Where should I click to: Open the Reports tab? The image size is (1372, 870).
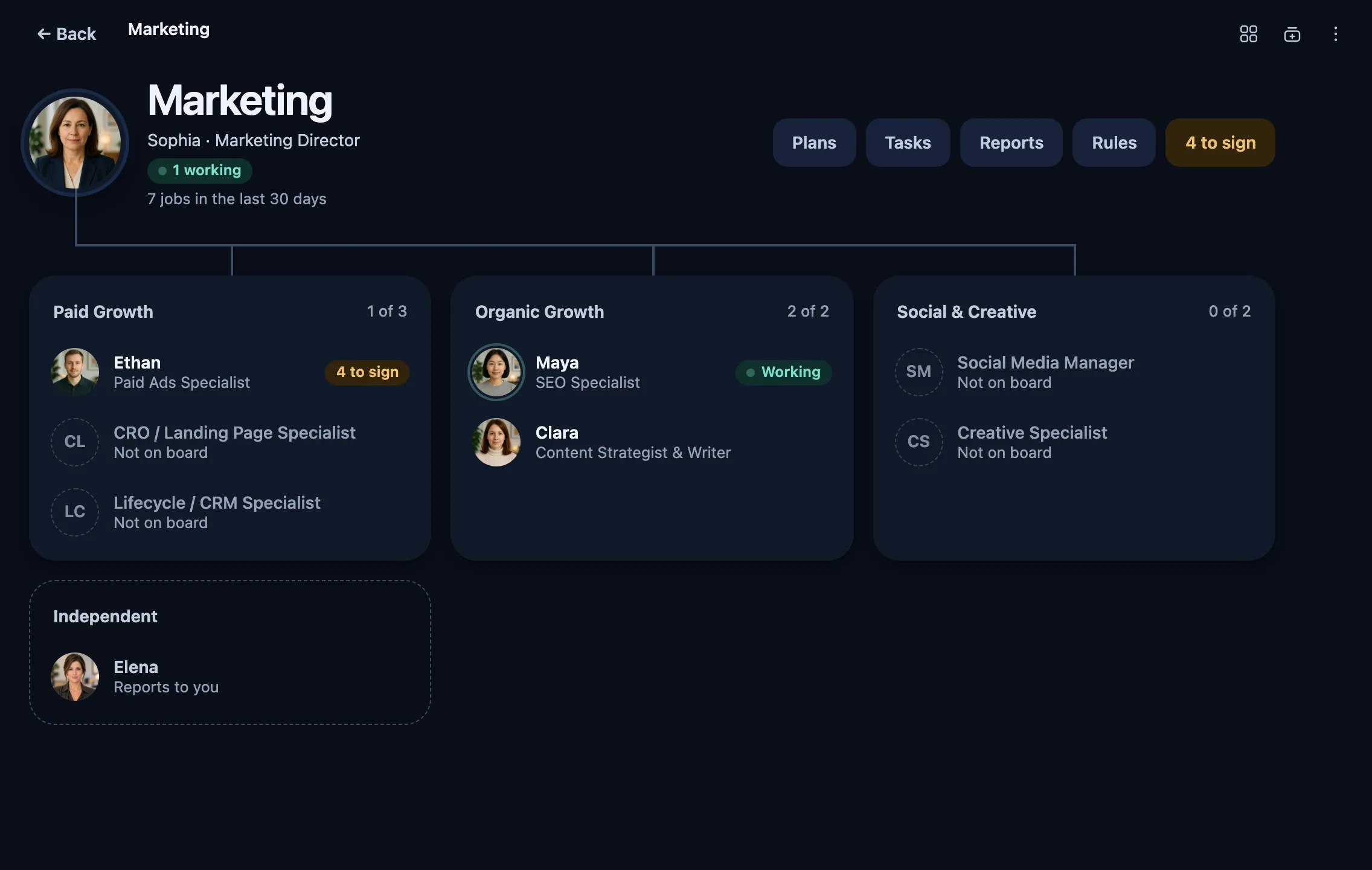pyautogui.click(x=1011, y=143)
